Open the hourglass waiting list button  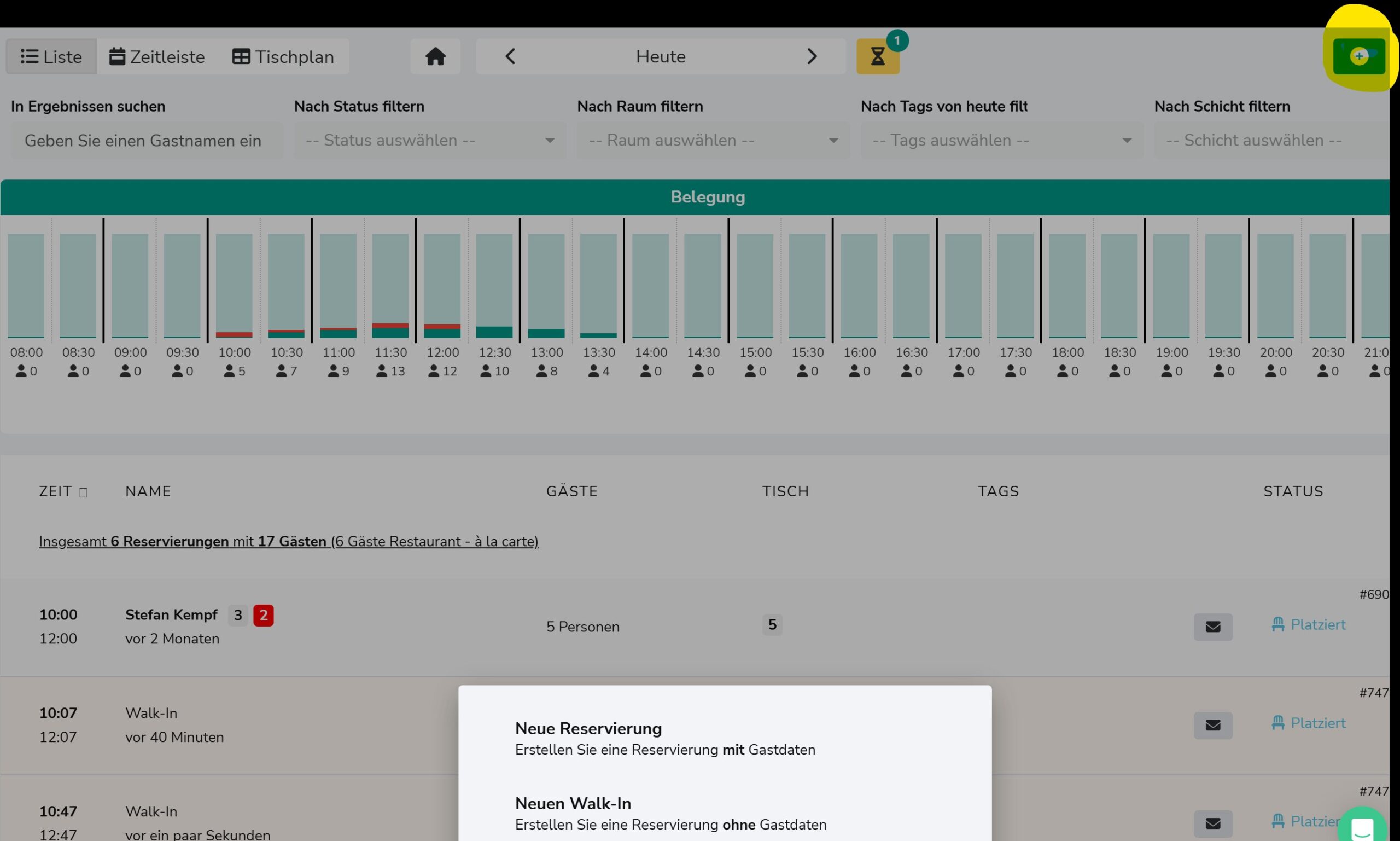pos(877,56)
